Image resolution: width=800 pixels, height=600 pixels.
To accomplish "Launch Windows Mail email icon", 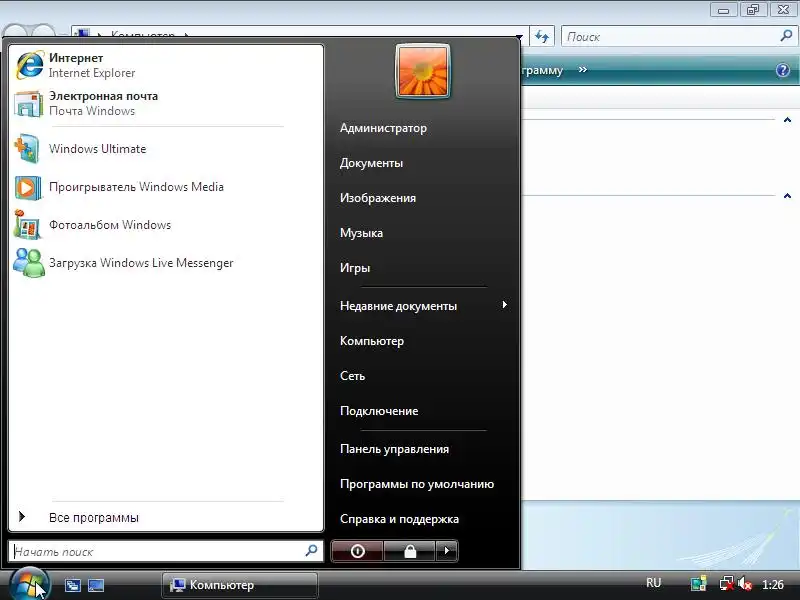I will click(29, 104).
